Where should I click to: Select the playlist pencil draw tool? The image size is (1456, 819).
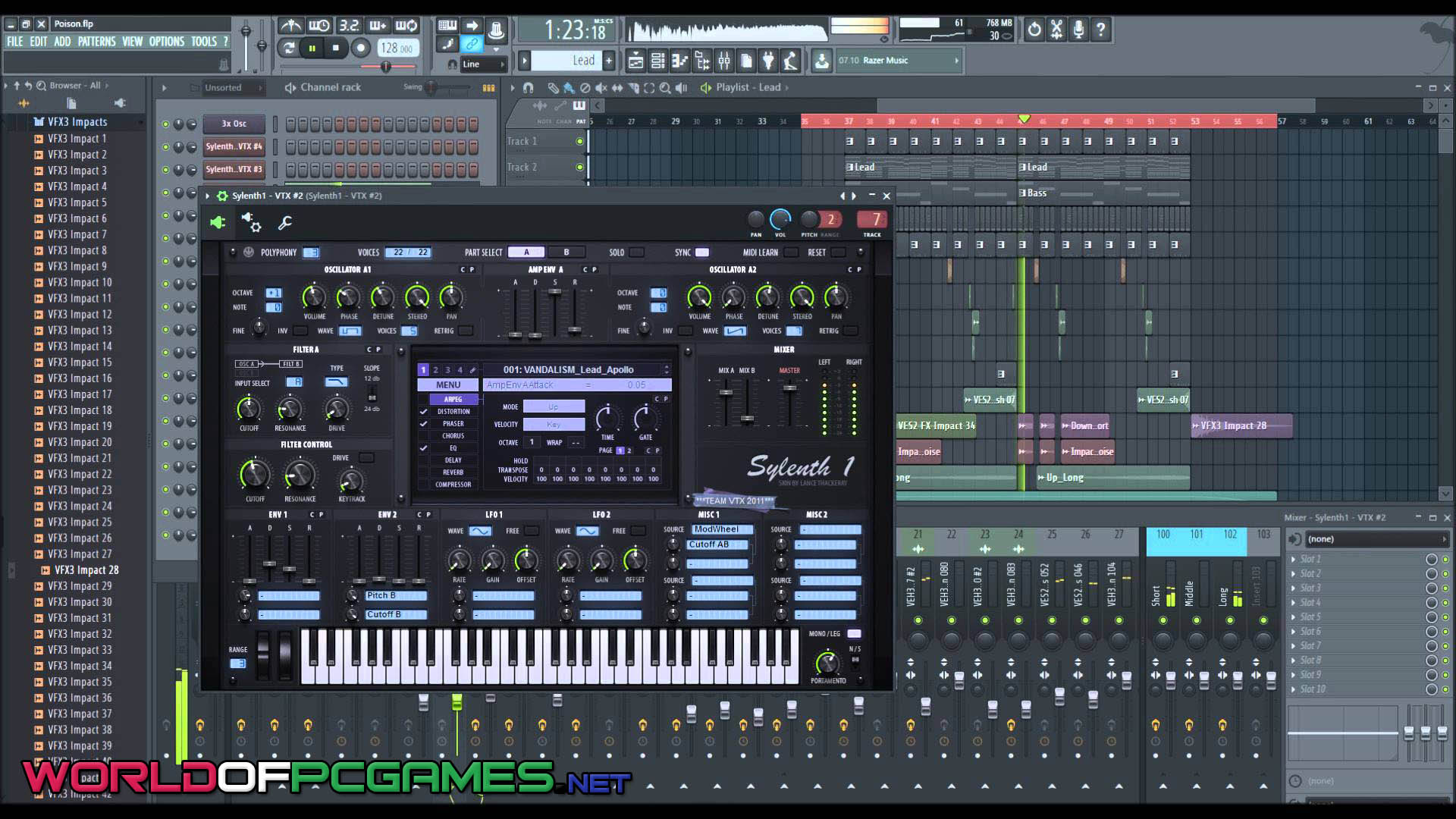tap(553, 88)
